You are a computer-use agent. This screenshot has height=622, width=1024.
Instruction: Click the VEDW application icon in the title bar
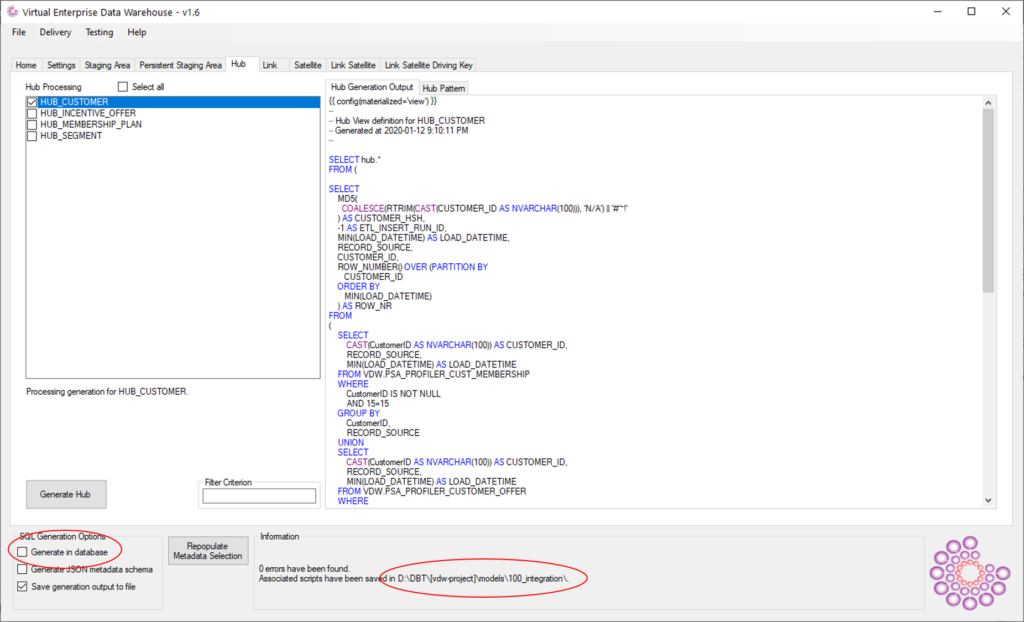pos(14,11)
